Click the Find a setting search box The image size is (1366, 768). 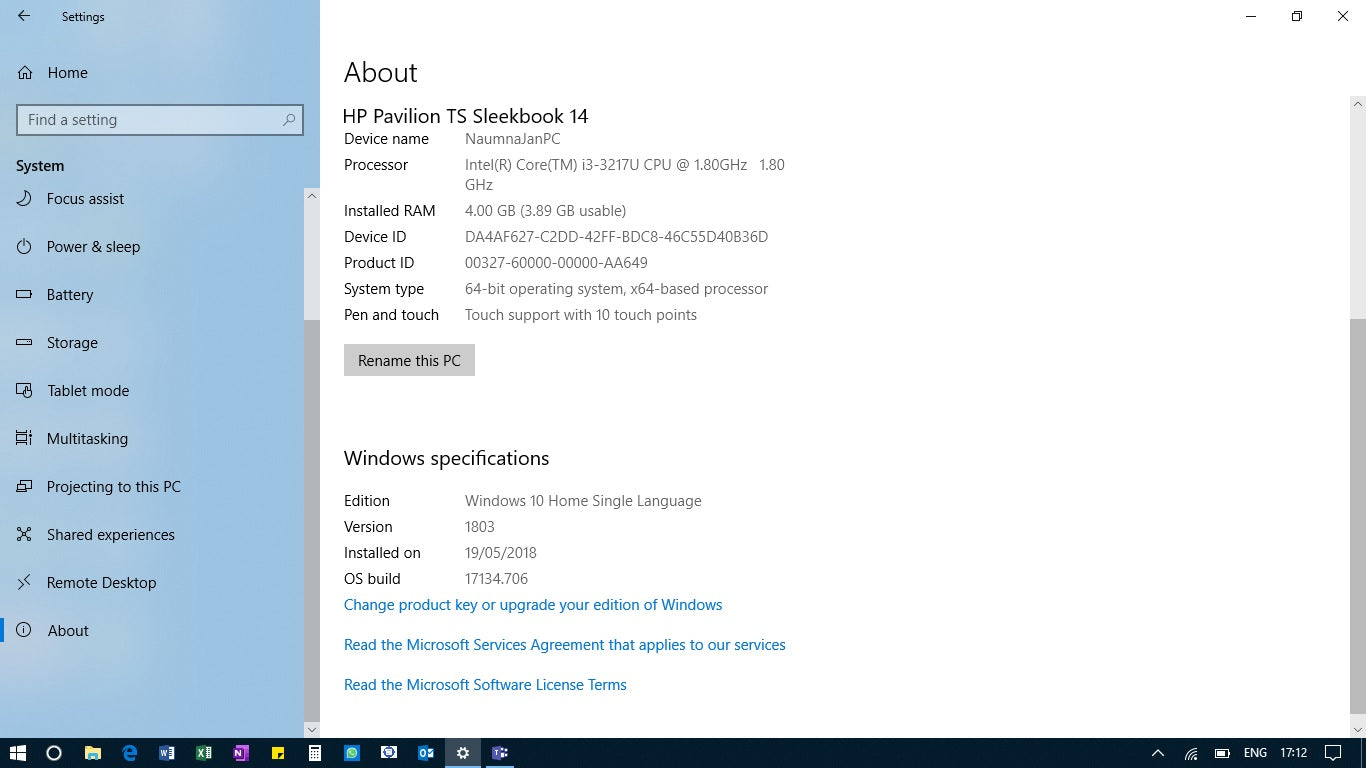tap(159, 119)
